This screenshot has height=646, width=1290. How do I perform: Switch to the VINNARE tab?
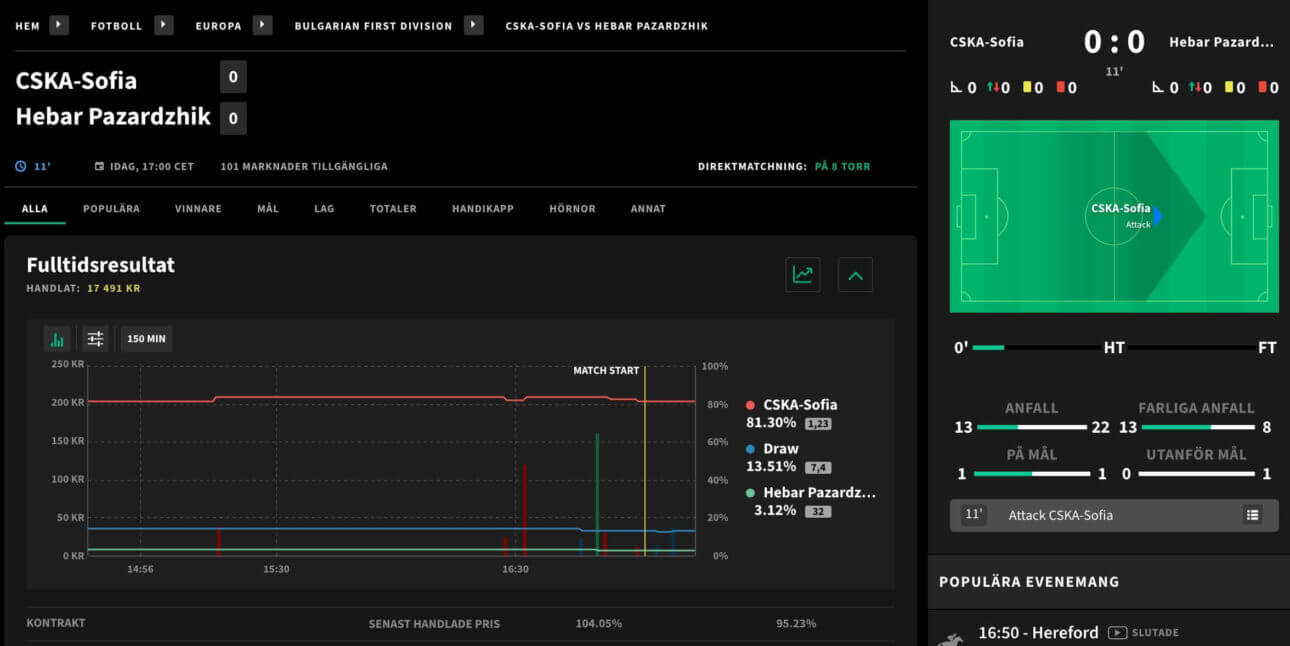198,209
